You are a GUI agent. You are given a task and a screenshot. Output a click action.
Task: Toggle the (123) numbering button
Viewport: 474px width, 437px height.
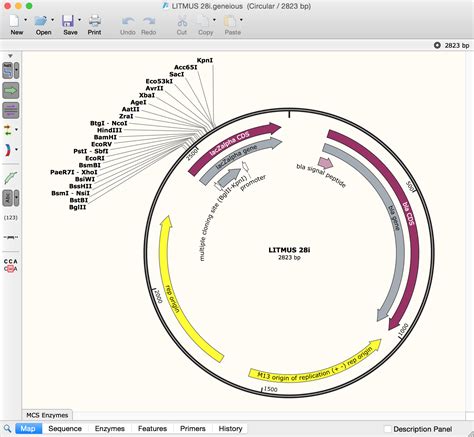pos(11,218)
